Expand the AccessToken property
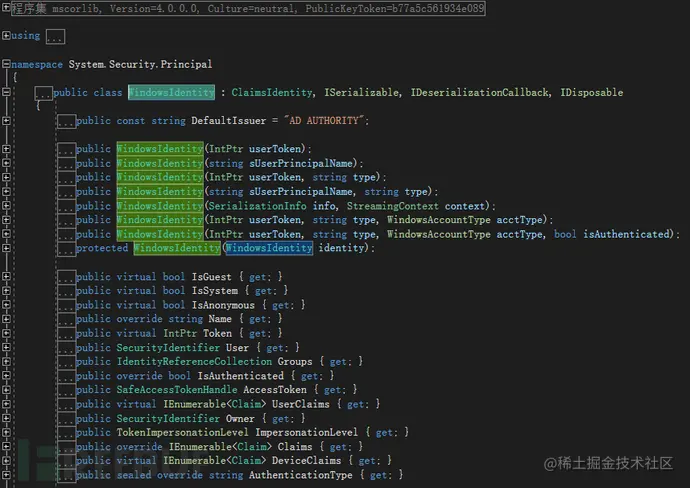This screenshot has width=690, height=488. tap(6, 390)
